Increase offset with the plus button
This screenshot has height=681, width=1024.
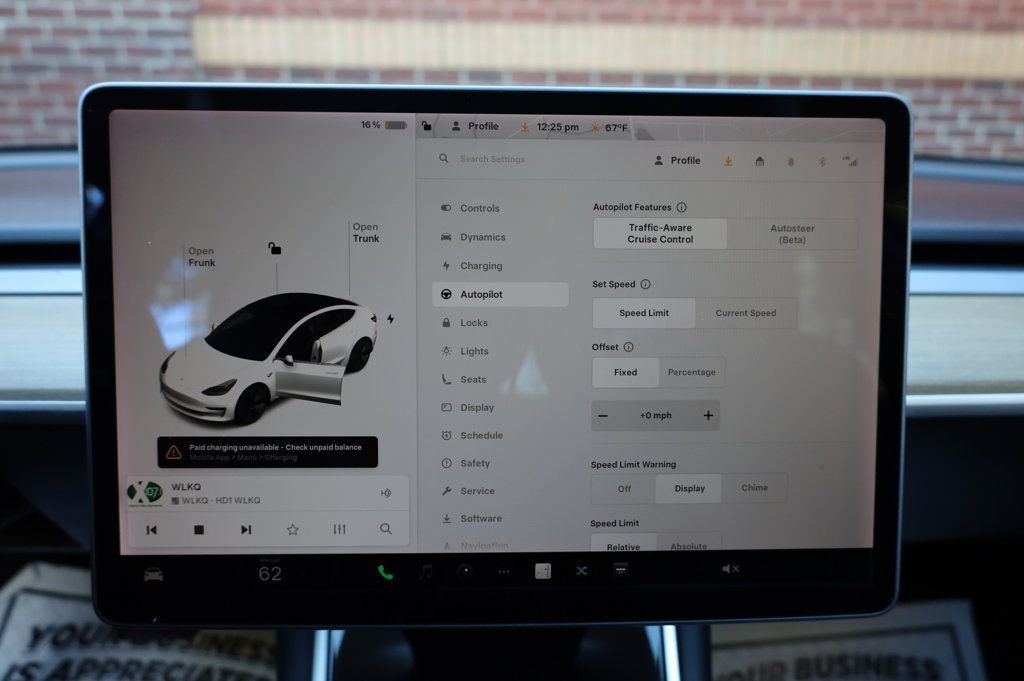(x=708, y=415)
